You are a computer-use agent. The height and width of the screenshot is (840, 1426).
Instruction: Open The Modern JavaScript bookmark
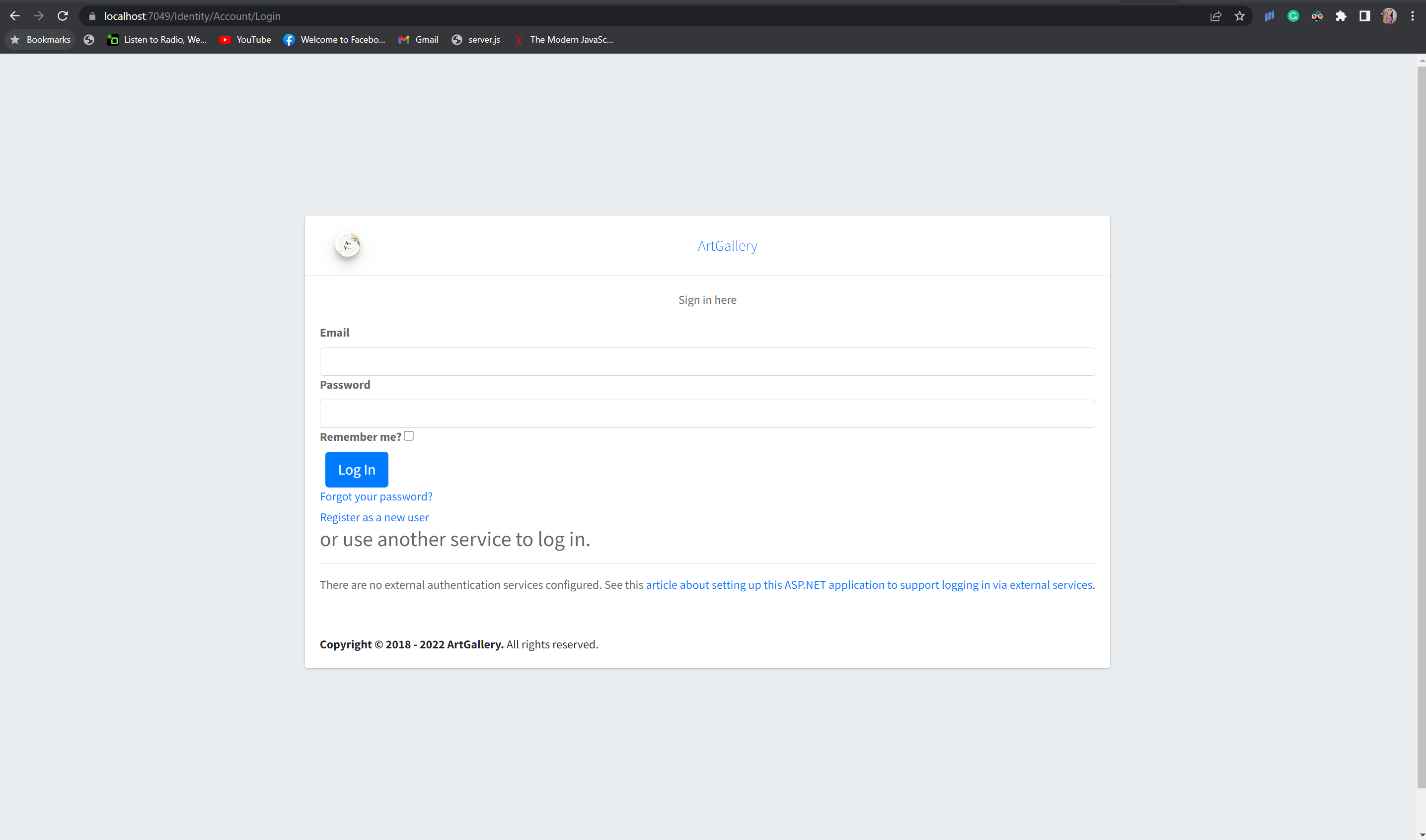563,40
